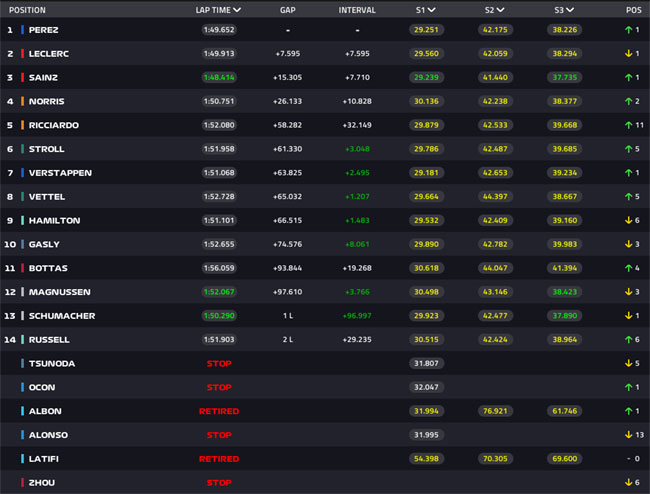Select driver name LECLERC
This screenshot has height=494, width=650.
[49, 53]
